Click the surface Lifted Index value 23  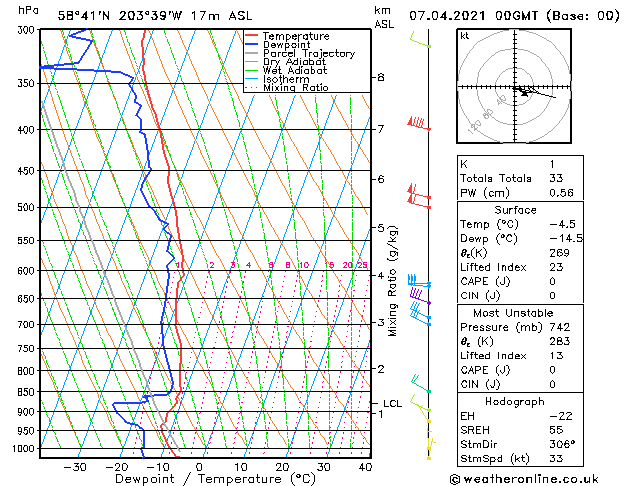[x=556, y=267]
